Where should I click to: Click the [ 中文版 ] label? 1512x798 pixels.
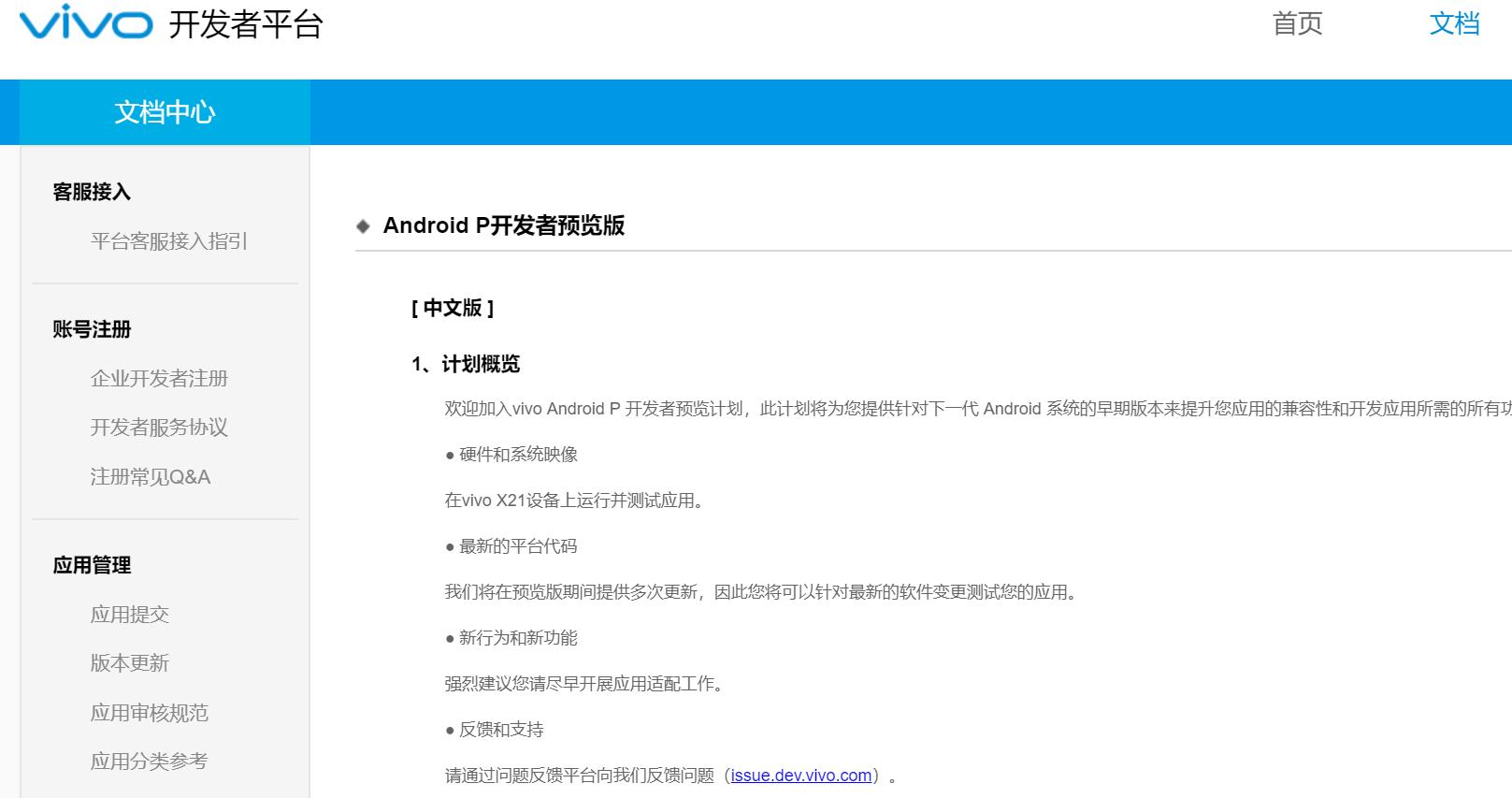(453, 308)
